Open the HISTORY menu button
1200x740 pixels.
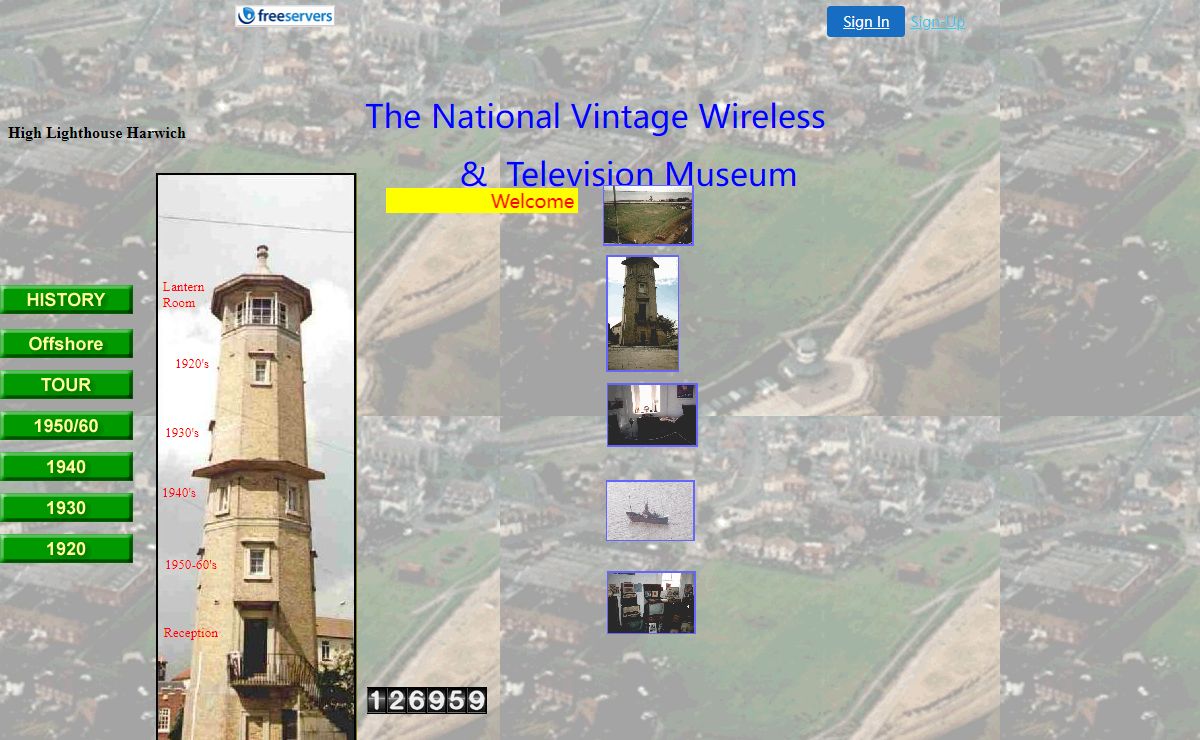pyautogui.click(x=66, y=300)
